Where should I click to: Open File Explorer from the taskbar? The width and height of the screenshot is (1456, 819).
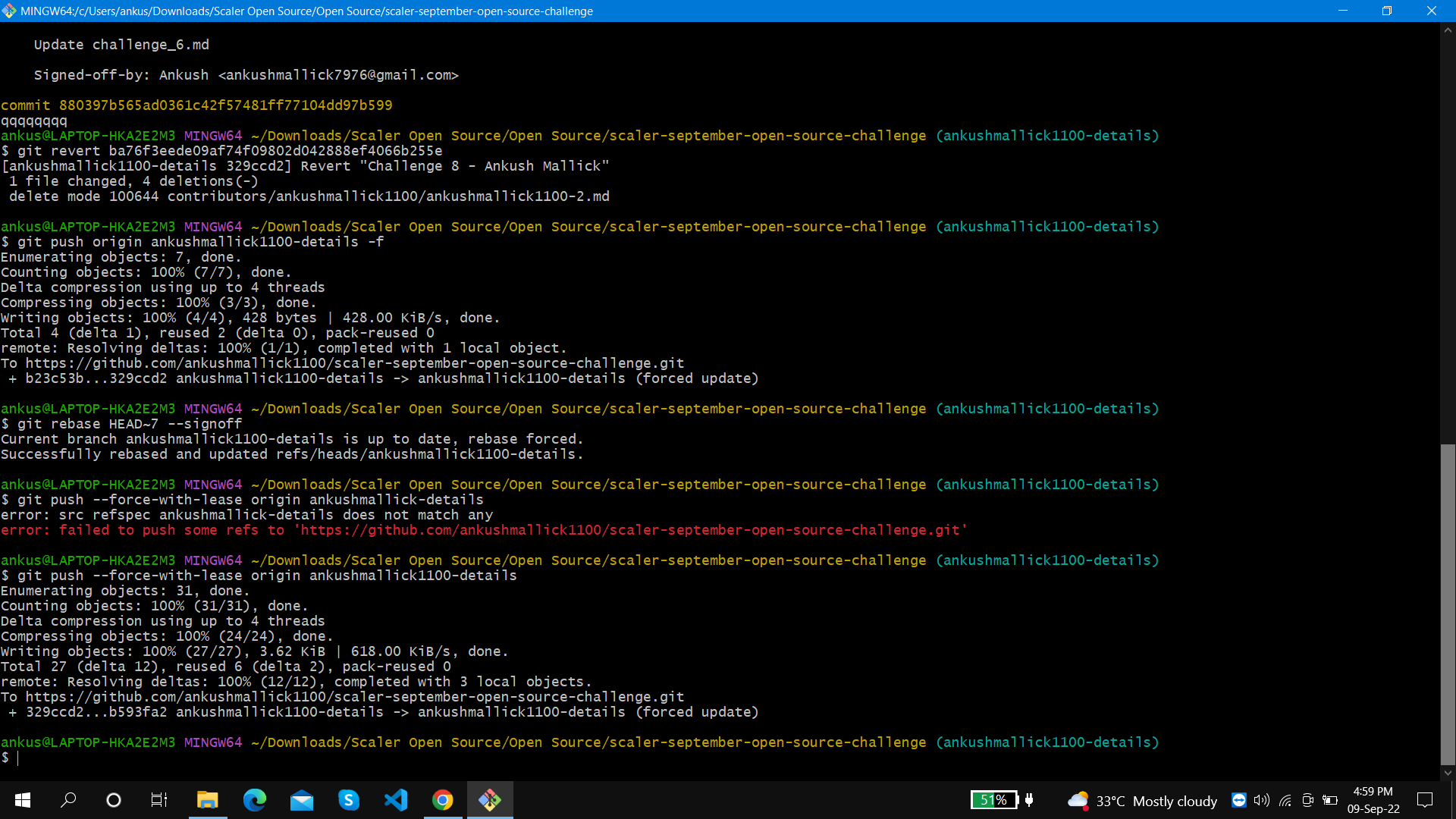(x=208, y=799)
